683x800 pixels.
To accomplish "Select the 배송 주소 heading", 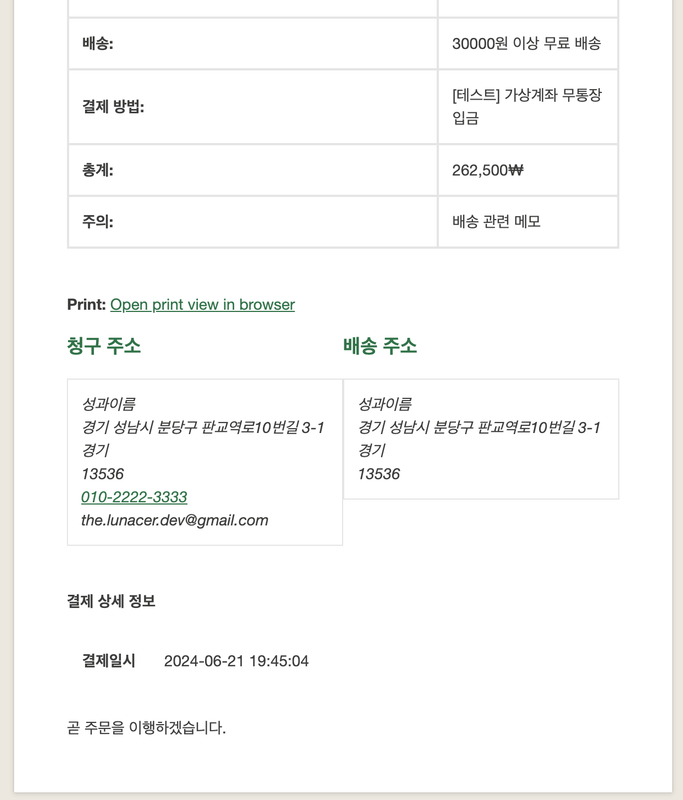I will [x=380, y=346].
